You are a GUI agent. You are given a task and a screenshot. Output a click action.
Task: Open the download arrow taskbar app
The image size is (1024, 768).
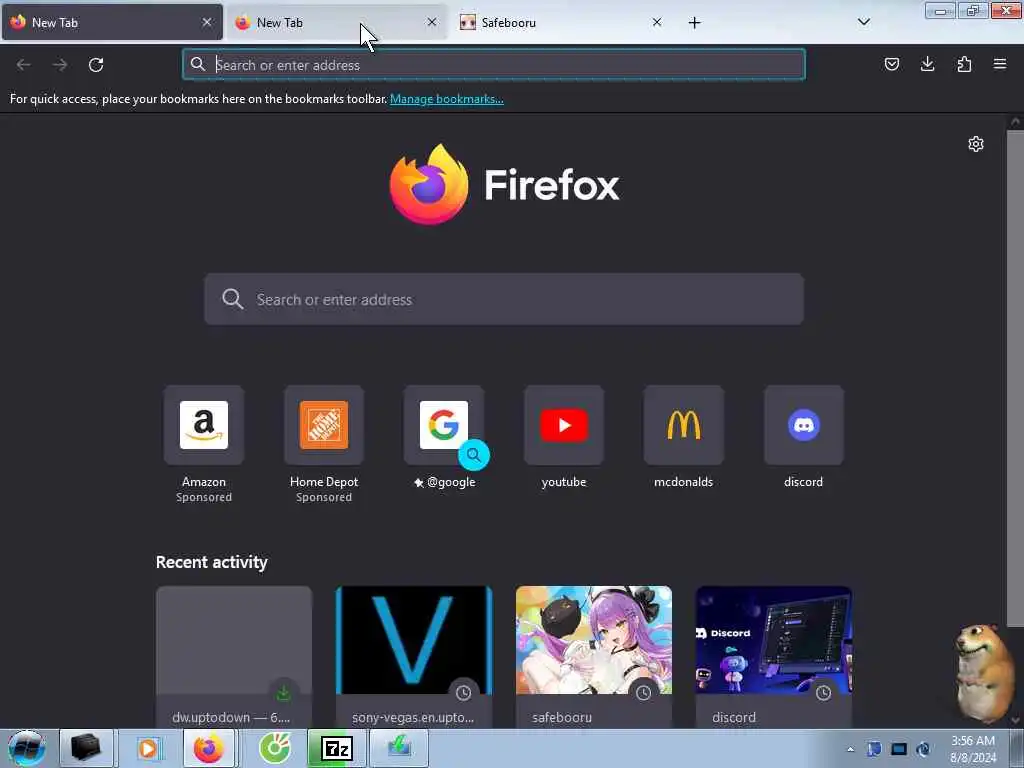(399, 748)
